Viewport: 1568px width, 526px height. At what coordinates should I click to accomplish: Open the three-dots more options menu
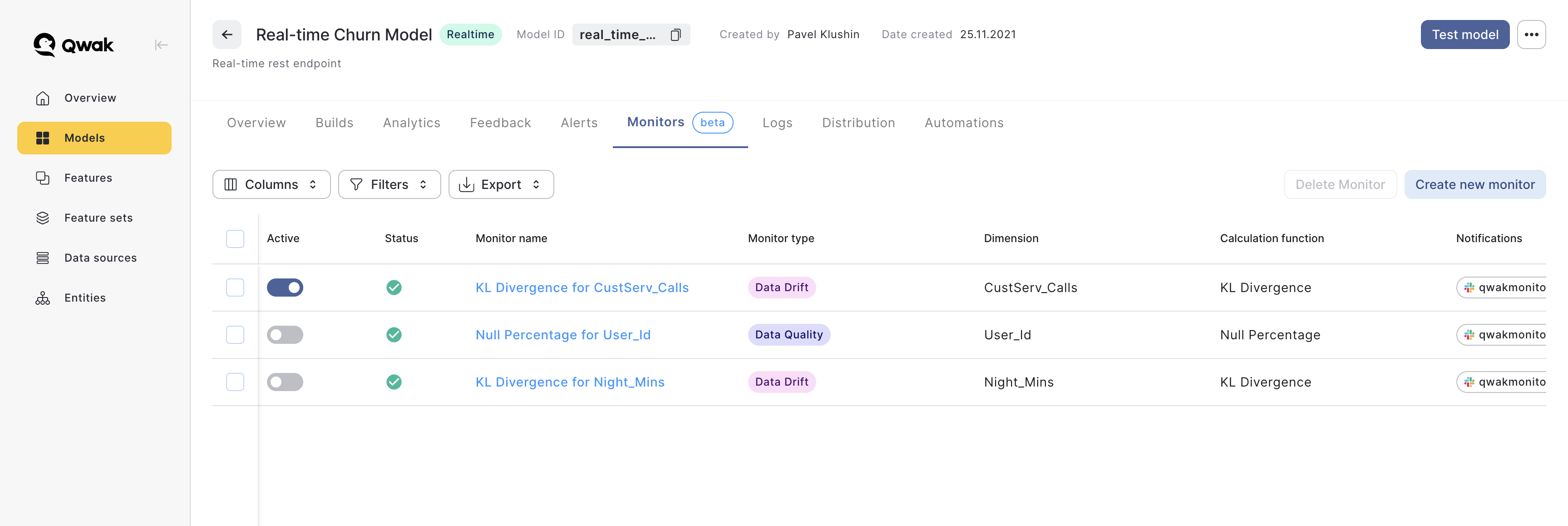1531,35
